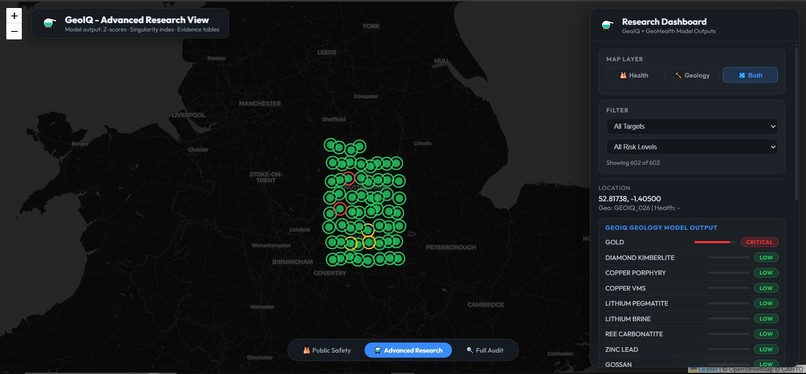
Task: Switch to the Public Safety view
Action: click(327, 350)
